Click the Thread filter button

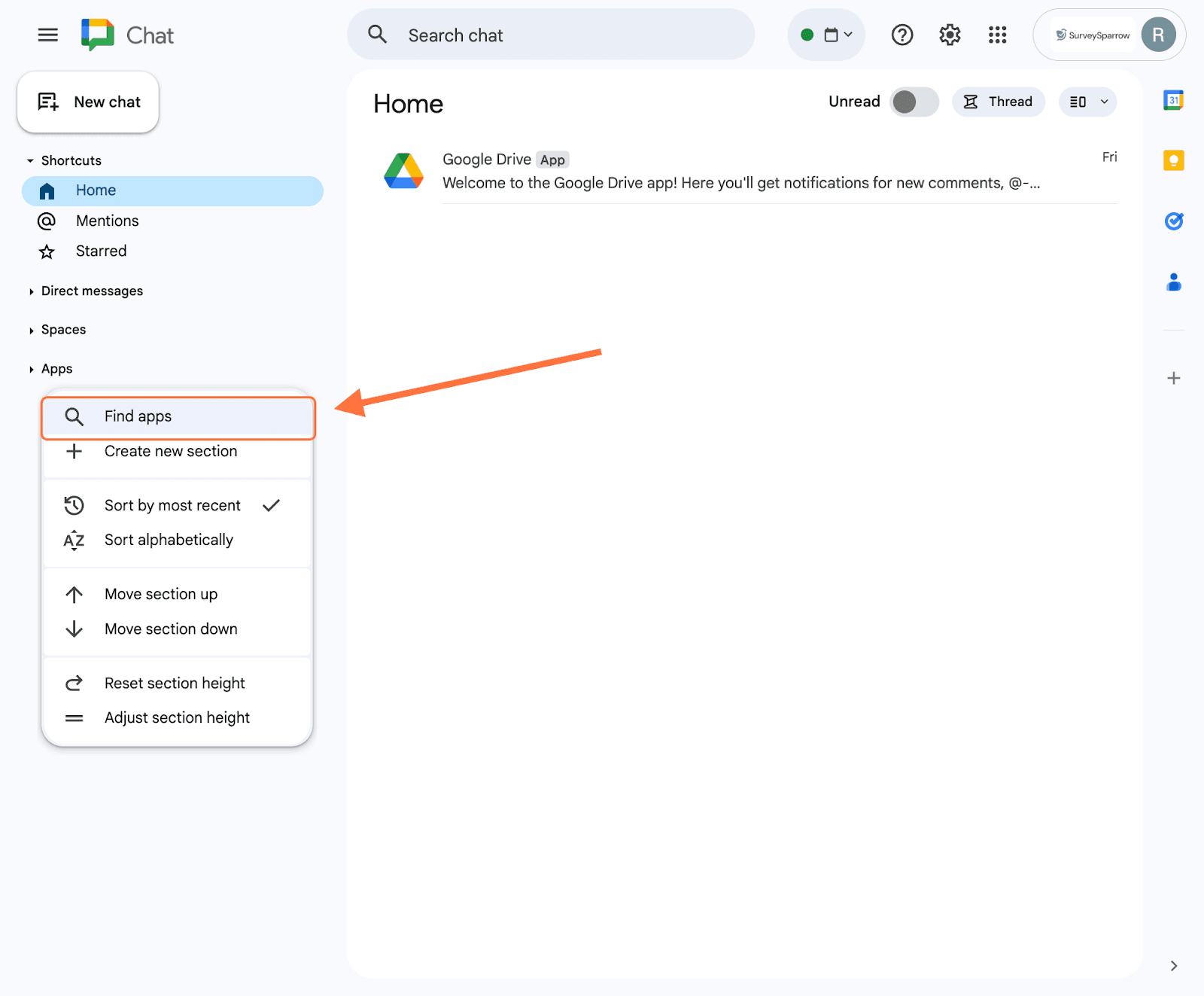(998, 102)
